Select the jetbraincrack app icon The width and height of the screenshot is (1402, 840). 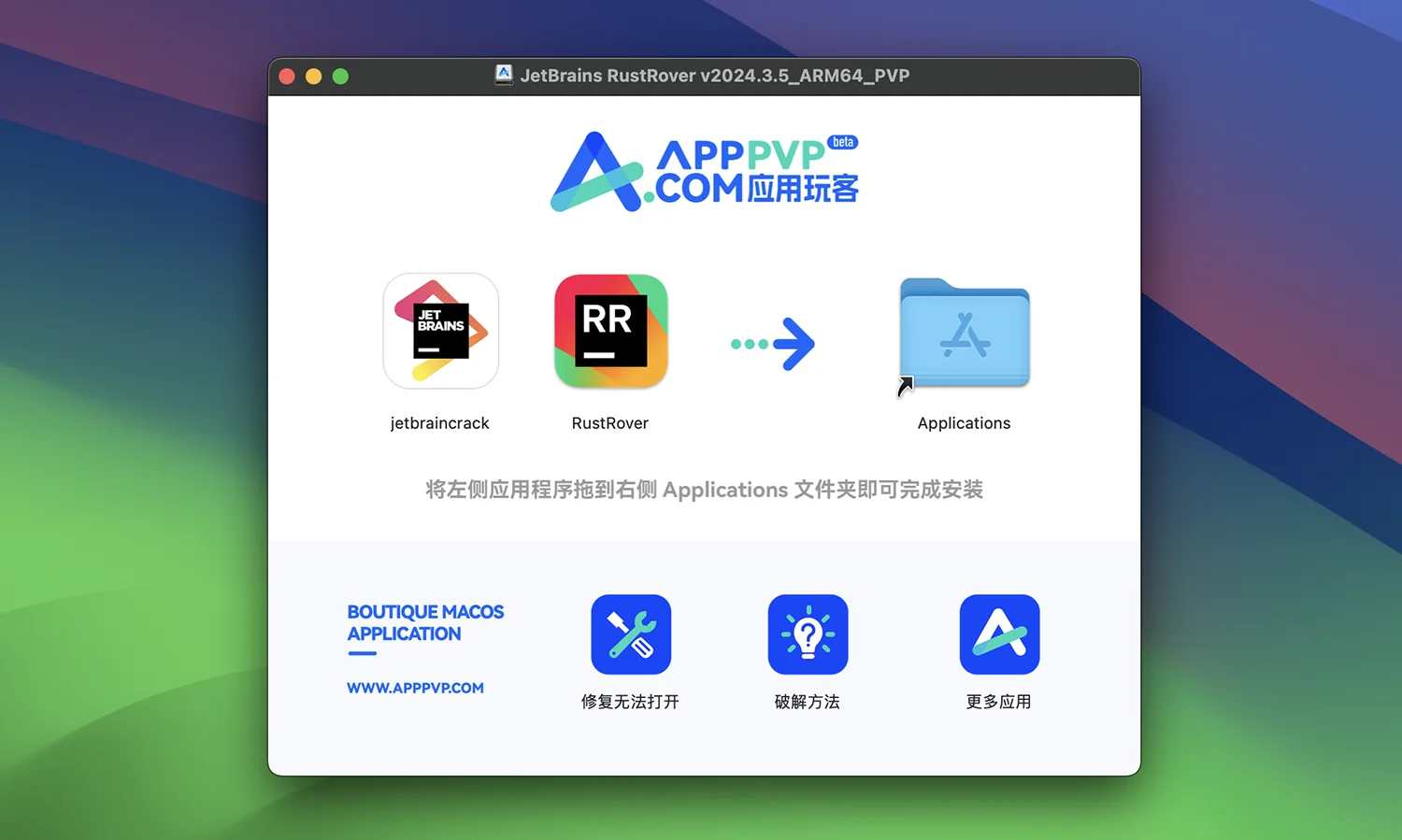tap(441, 331)
